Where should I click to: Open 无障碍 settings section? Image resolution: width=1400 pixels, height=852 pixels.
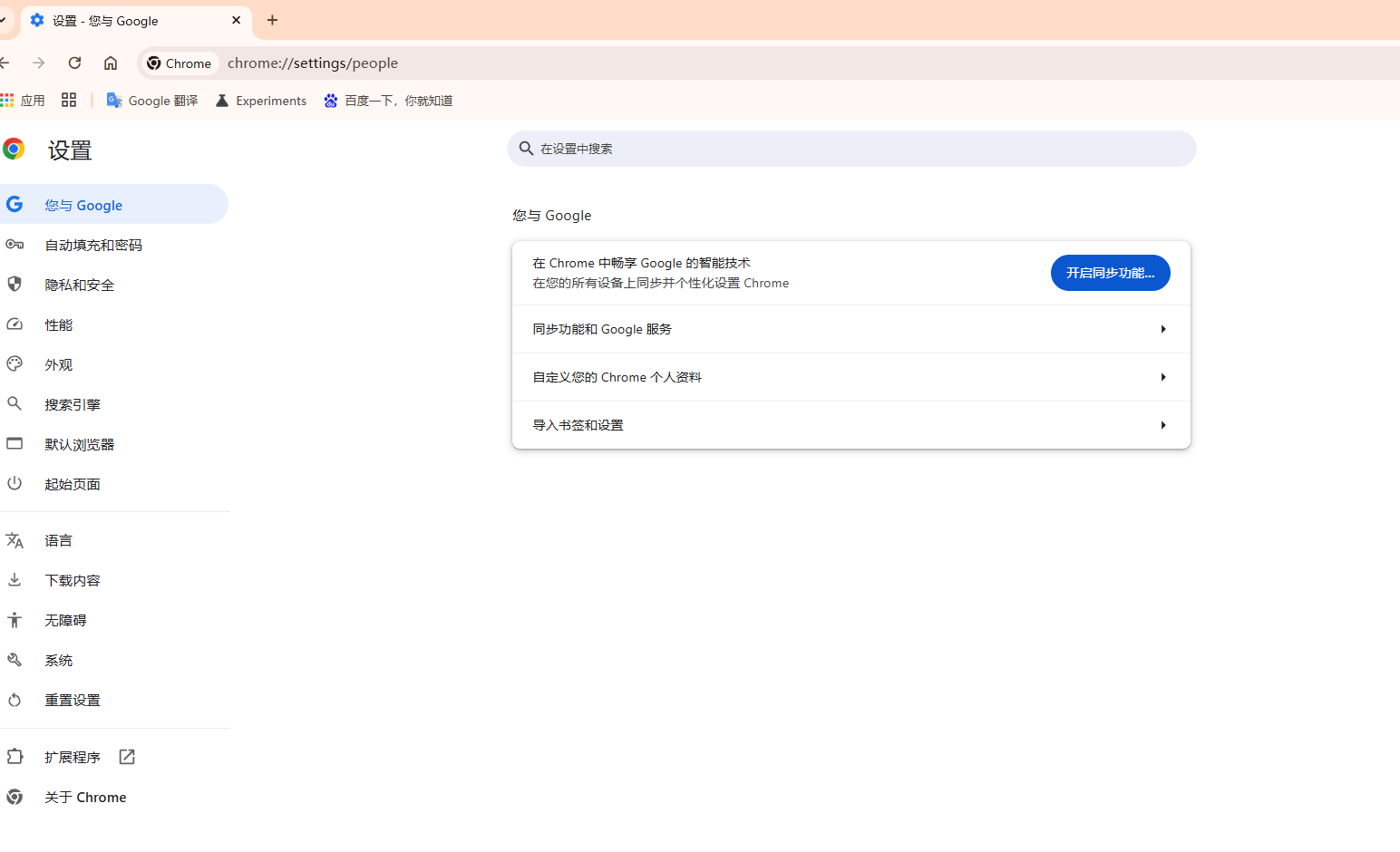(x=113, y=620)
